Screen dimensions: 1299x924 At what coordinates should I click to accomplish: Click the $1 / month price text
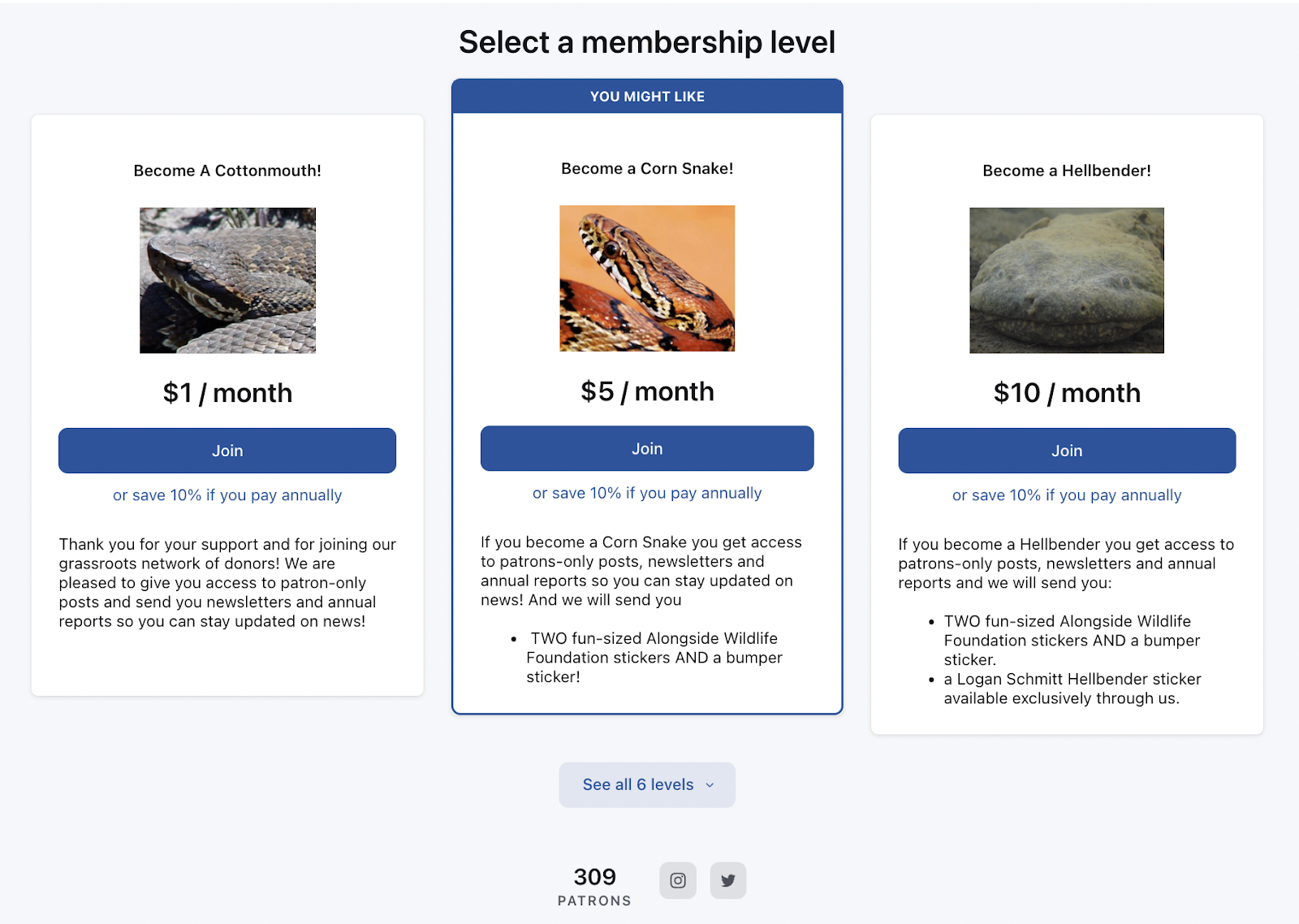coord(227,393)
